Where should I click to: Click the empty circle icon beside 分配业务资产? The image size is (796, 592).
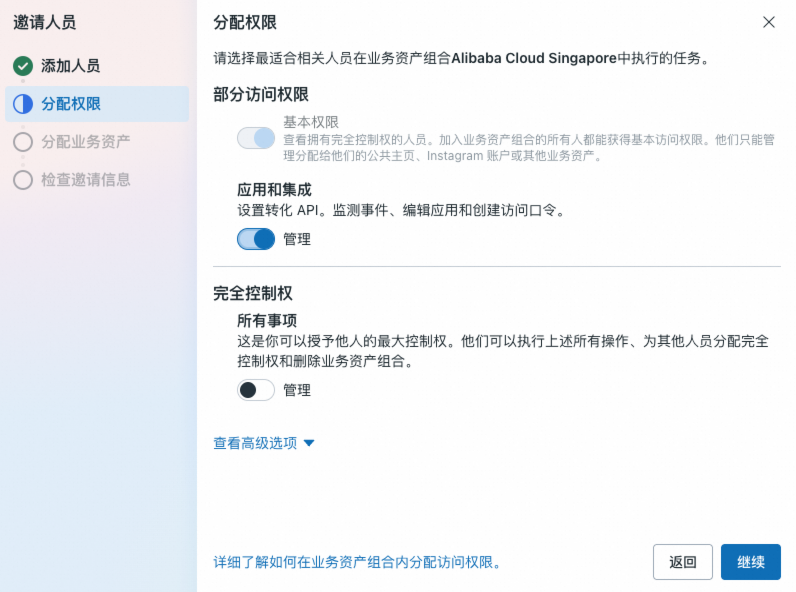(23, 142)
